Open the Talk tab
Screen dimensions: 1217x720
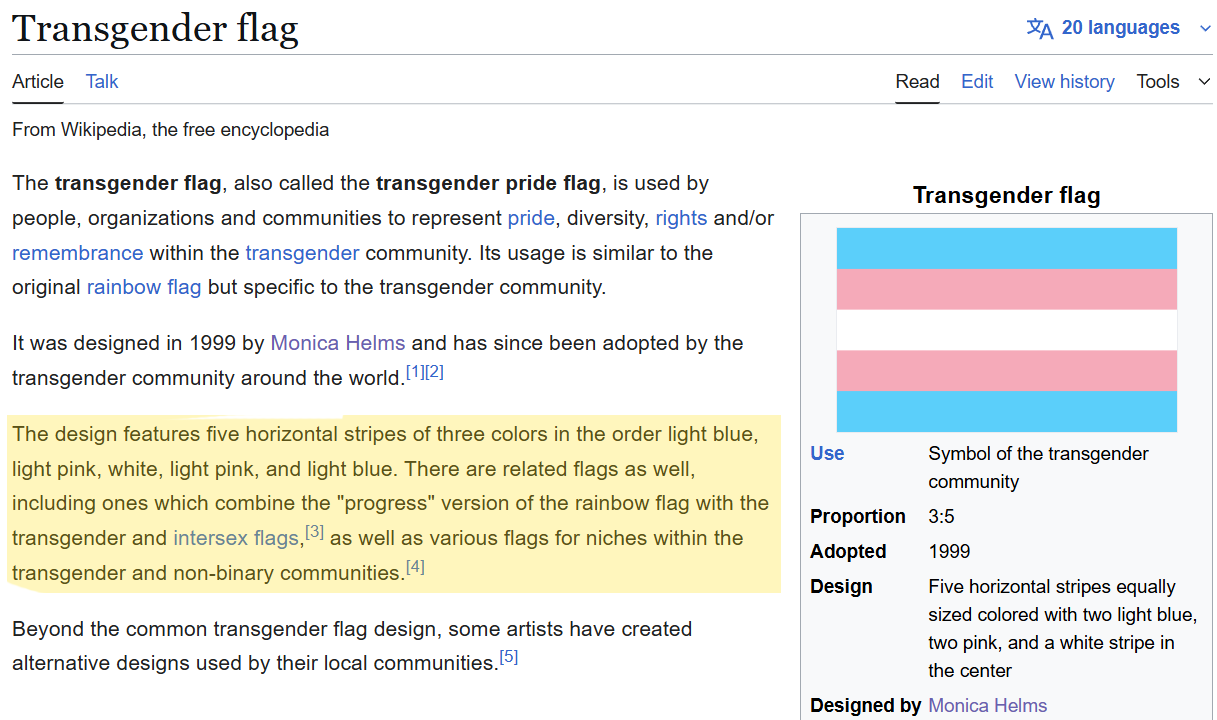102,82
